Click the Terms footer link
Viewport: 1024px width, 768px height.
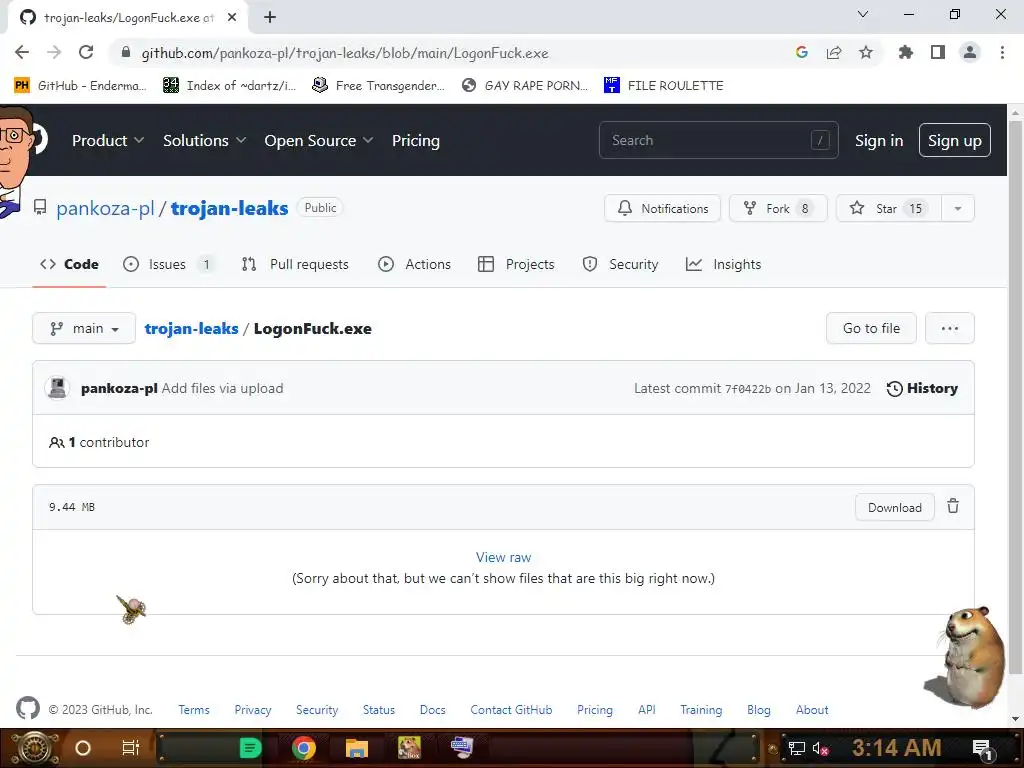tap(194, 709)
